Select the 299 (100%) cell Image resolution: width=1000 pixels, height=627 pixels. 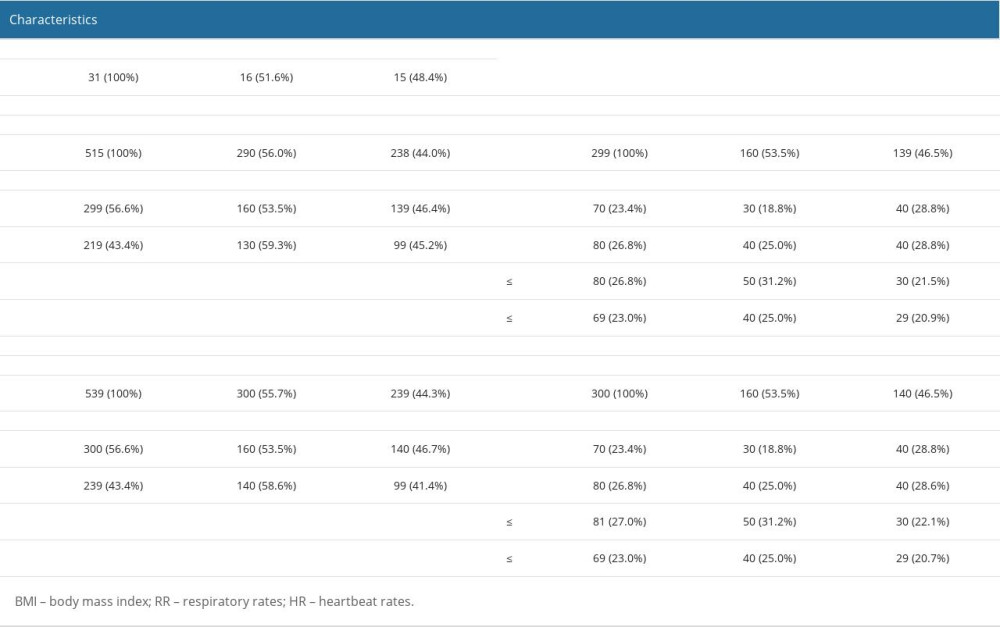[620, 153]
